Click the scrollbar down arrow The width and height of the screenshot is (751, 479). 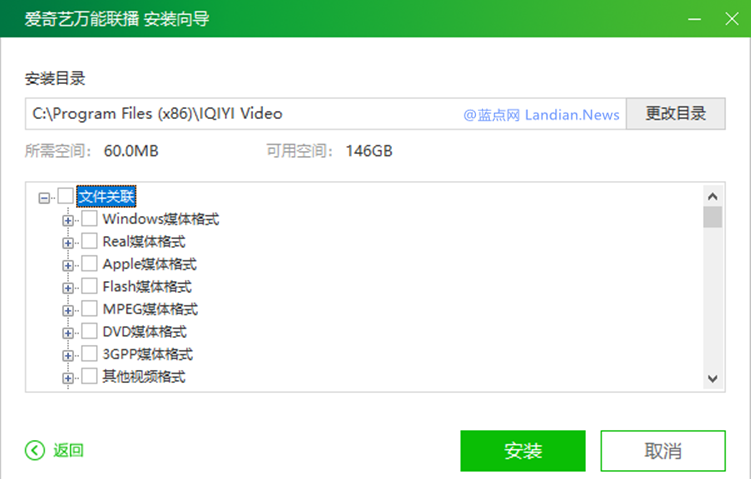click(x=713, y=378)
